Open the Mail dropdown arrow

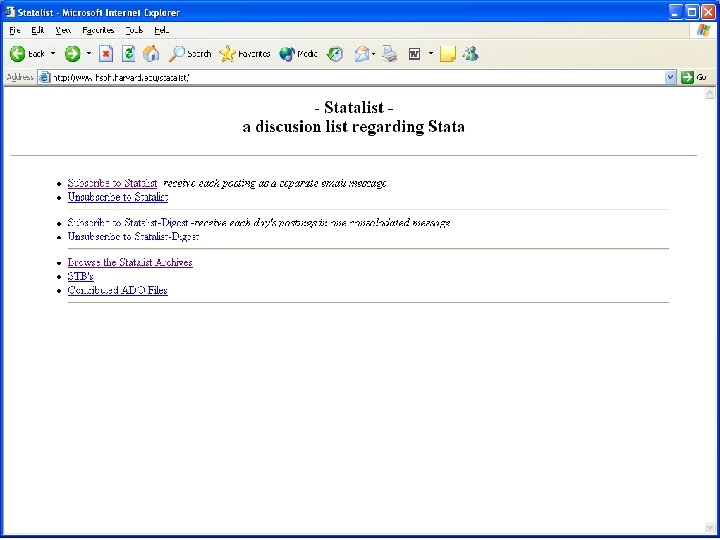point(373,54)
